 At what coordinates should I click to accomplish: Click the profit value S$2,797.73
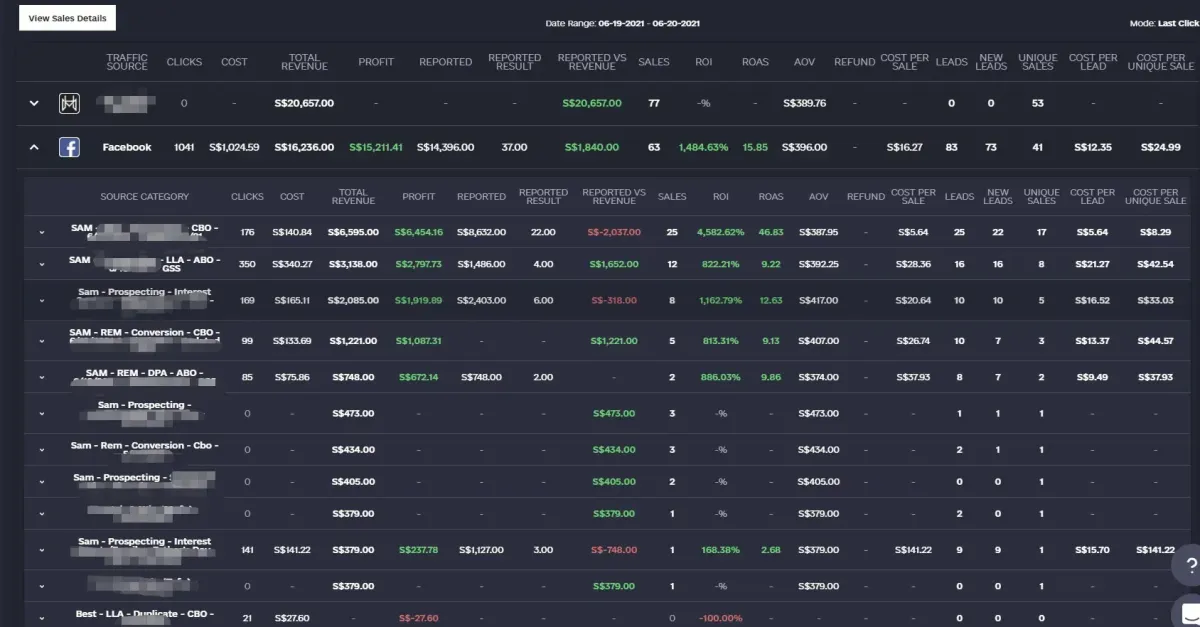click(x=419, y=264)
